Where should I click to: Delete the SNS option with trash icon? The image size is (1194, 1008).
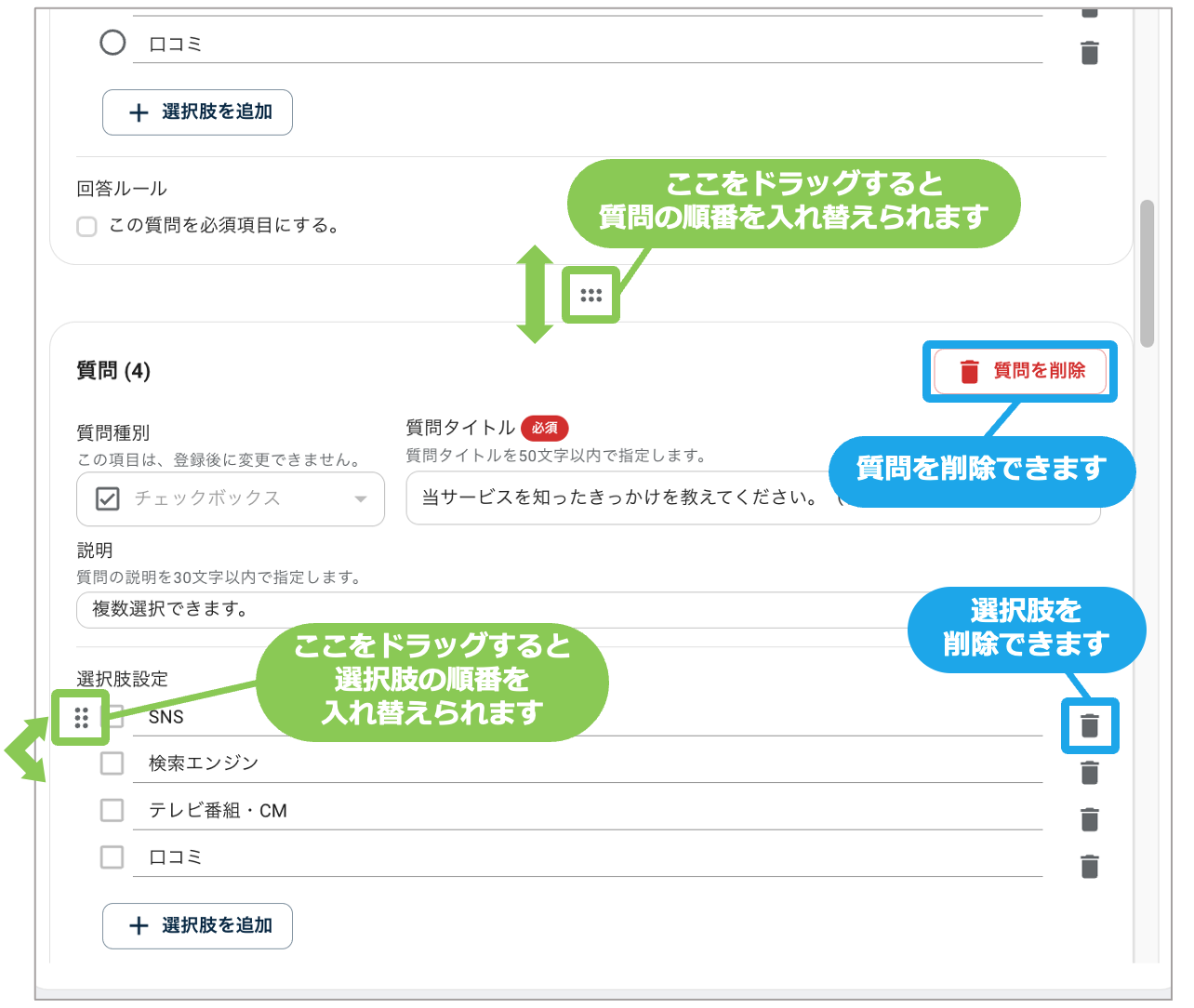pyautogui.click(x=1090, y=725)
